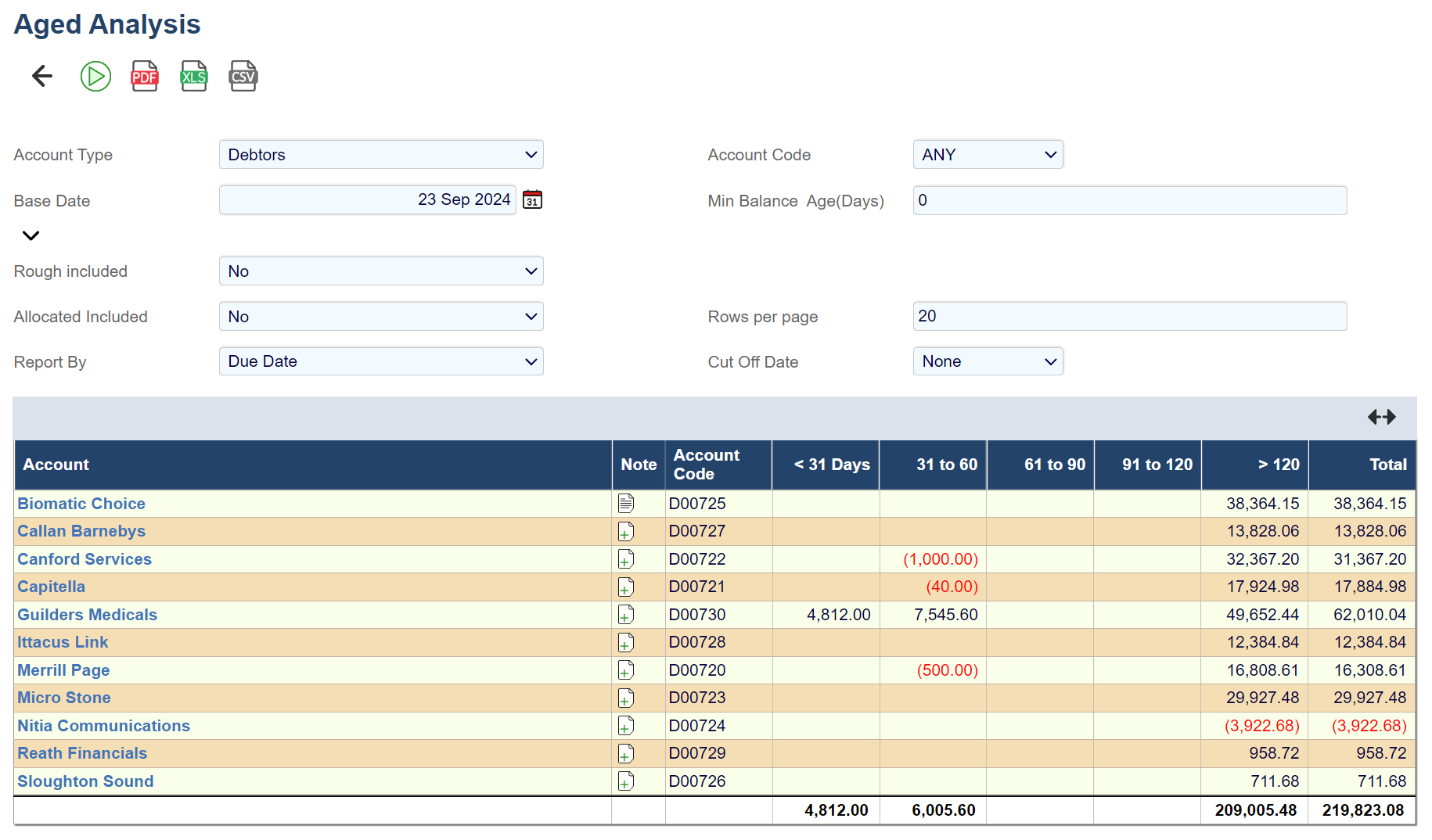Open the Base Date calendar picker
This screenshot has width=1432, height=840.
[532, 200]
